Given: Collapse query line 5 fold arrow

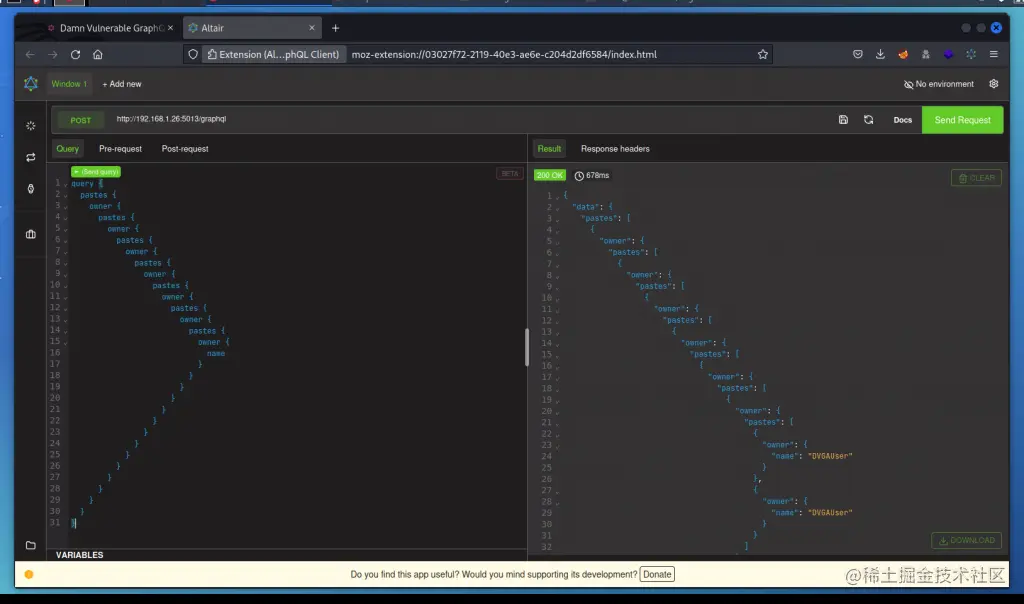Looking at the screenshot, I should (x=65, y=229).
